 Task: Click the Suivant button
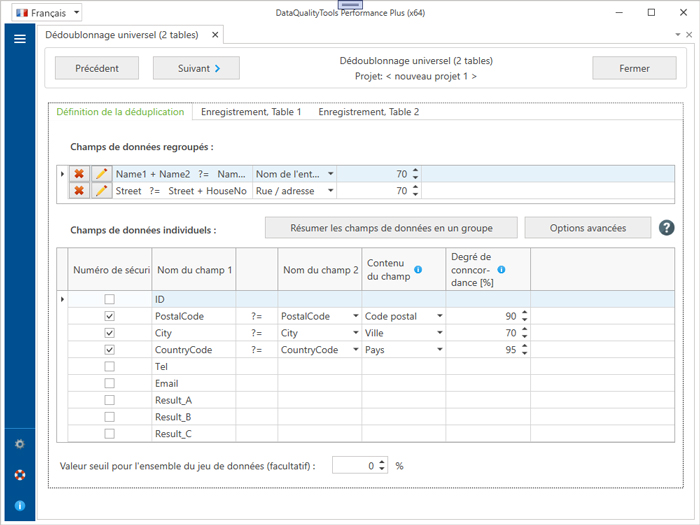tap(196, 68)
